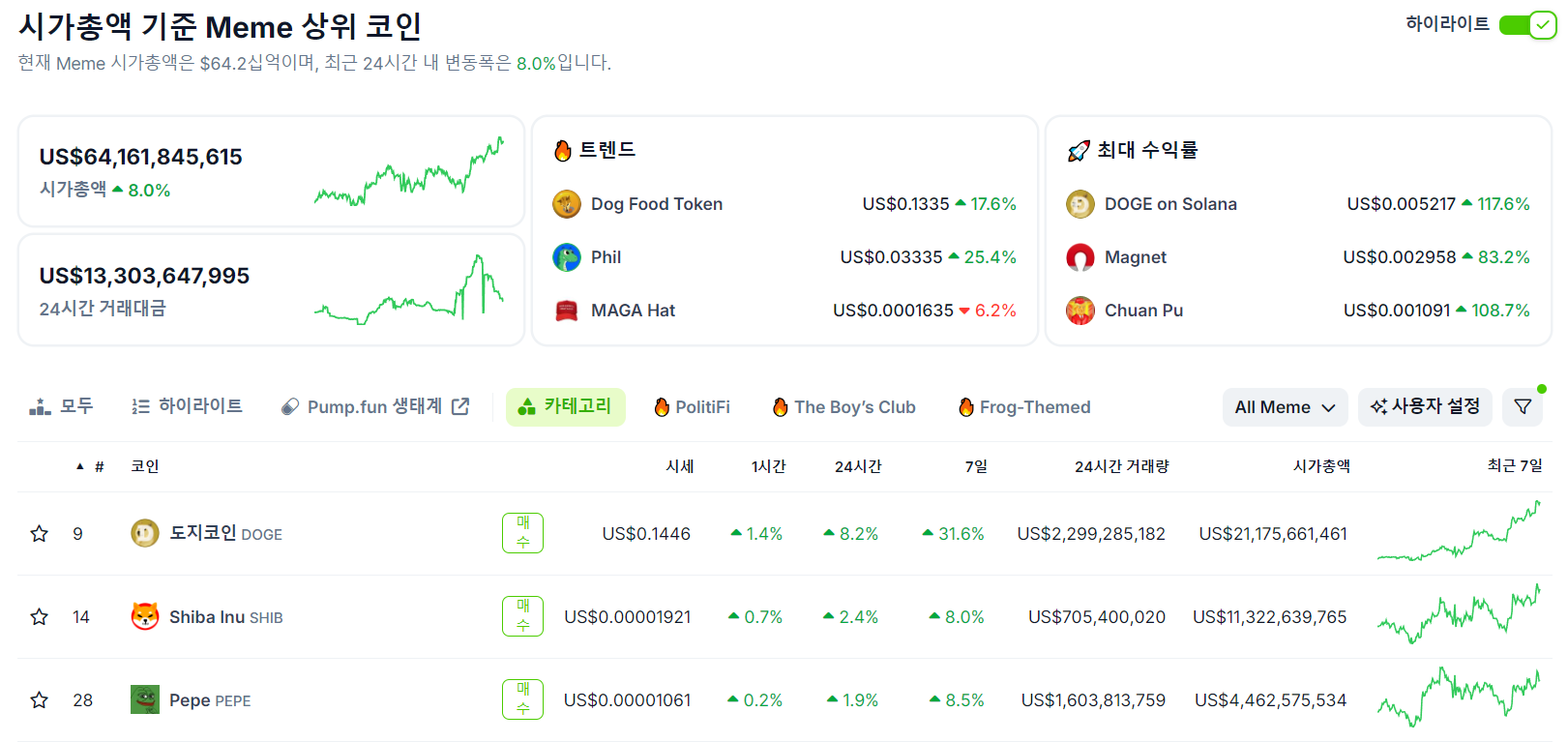1568x742 pixels.
Task: Click the fire icon on Frog-Themed tab
Action: 965,407
